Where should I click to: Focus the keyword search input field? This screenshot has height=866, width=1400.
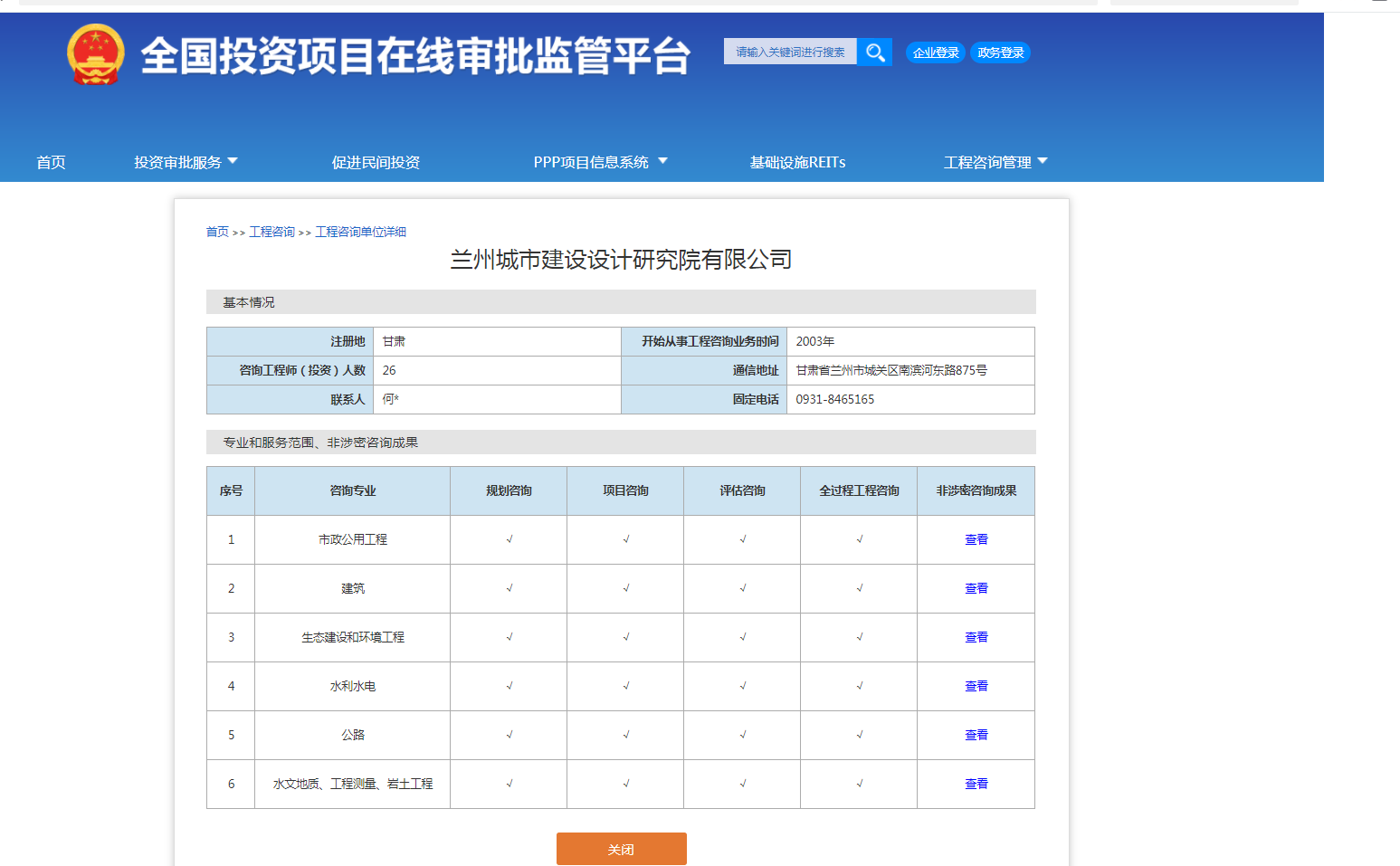coord(790,52)
